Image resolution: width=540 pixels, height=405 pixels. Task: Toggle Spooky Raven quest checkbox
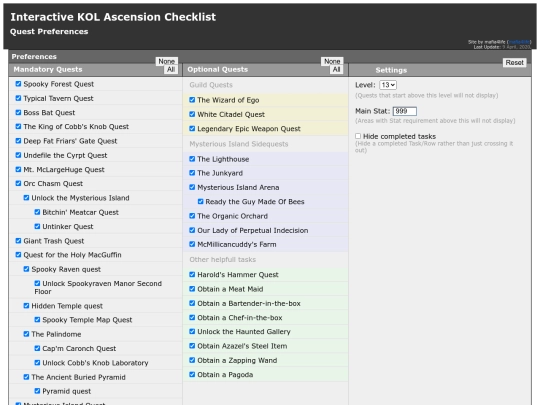(26, 269)
